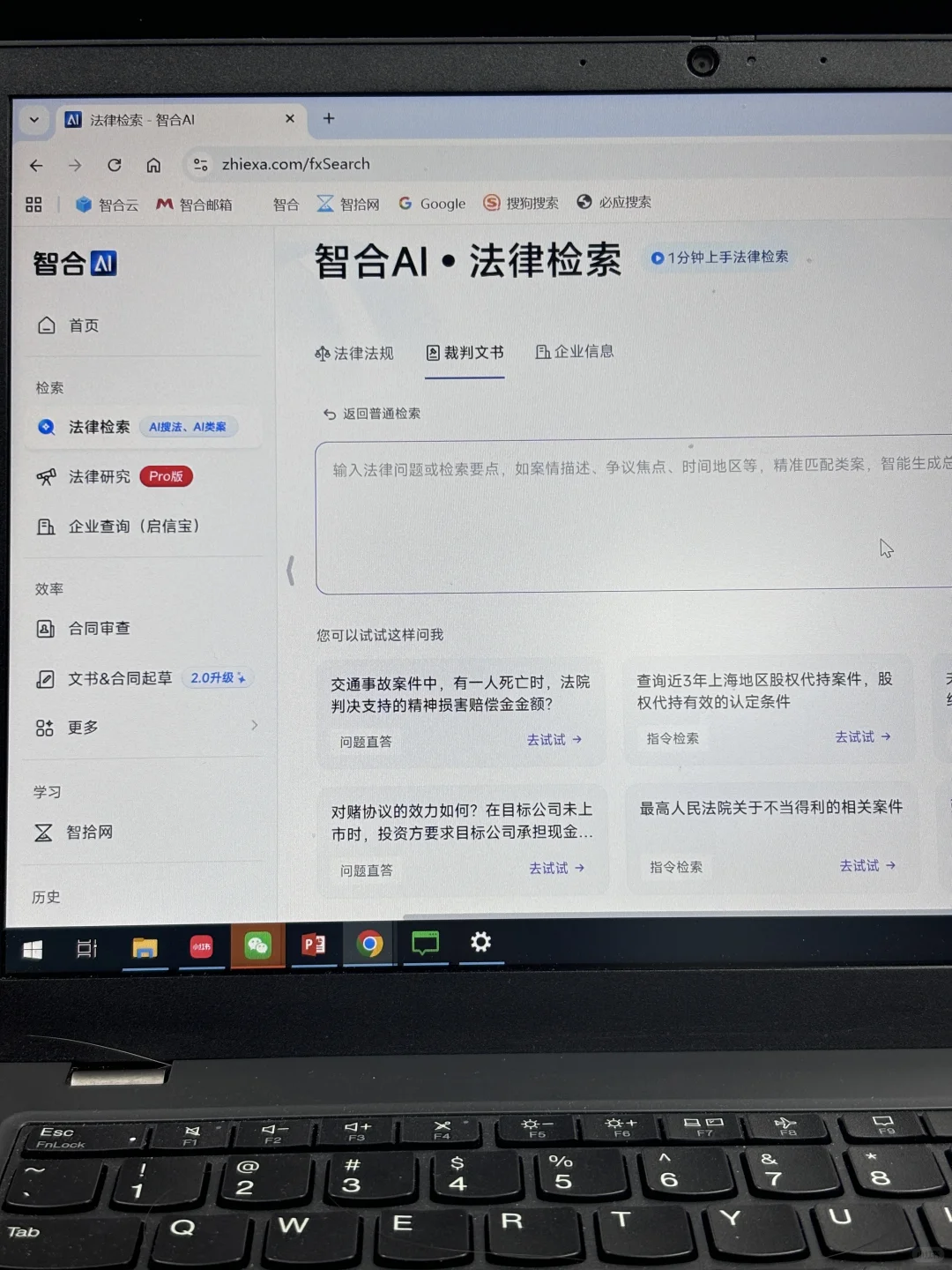Open the browser tab search dropdown
Image resolution: width=952 pixels, height=1270 pixels.
coord(33,119)
